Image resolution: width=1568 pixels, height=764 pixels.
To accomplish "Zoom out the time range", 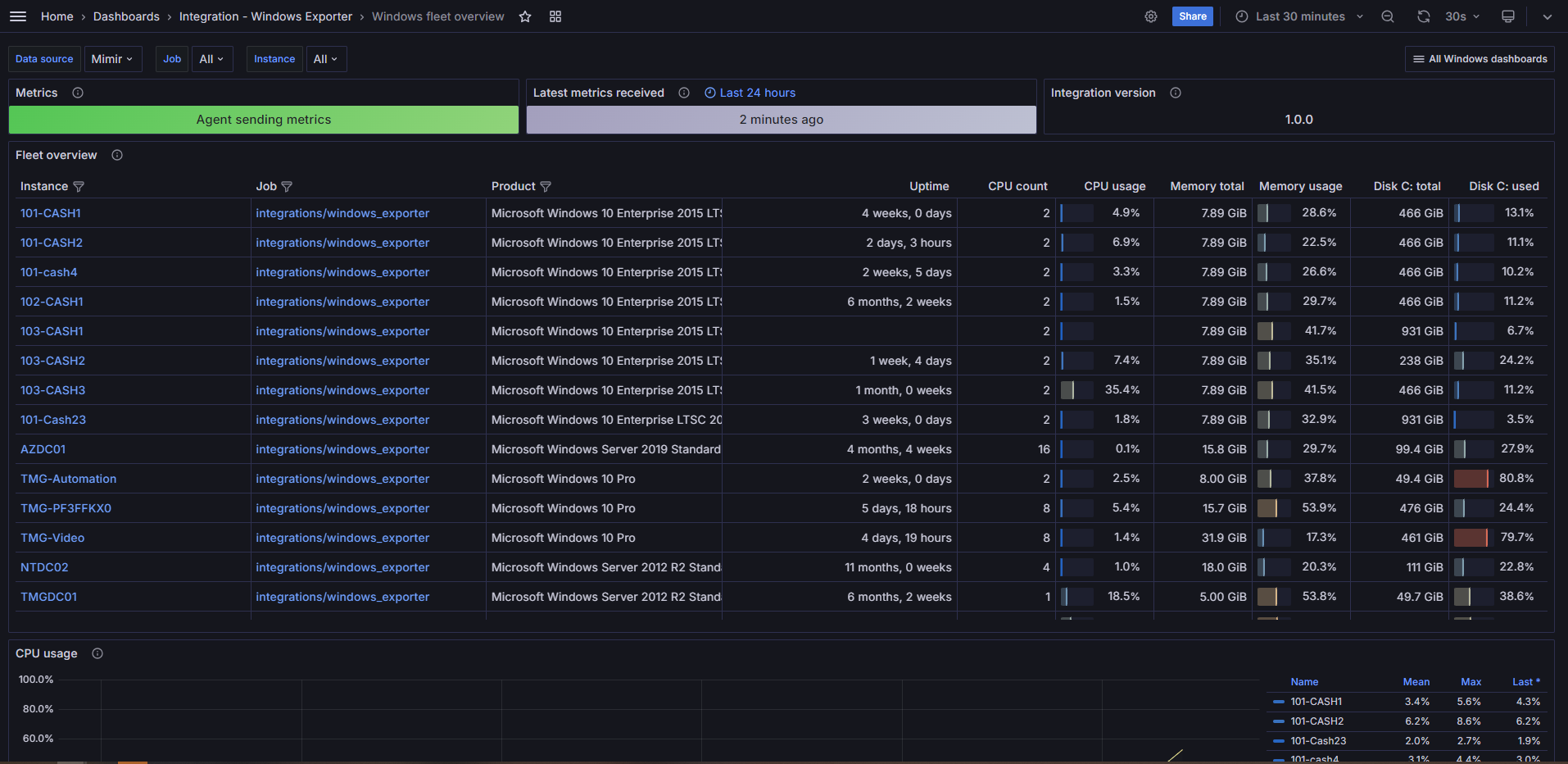I will [1387, 16].
